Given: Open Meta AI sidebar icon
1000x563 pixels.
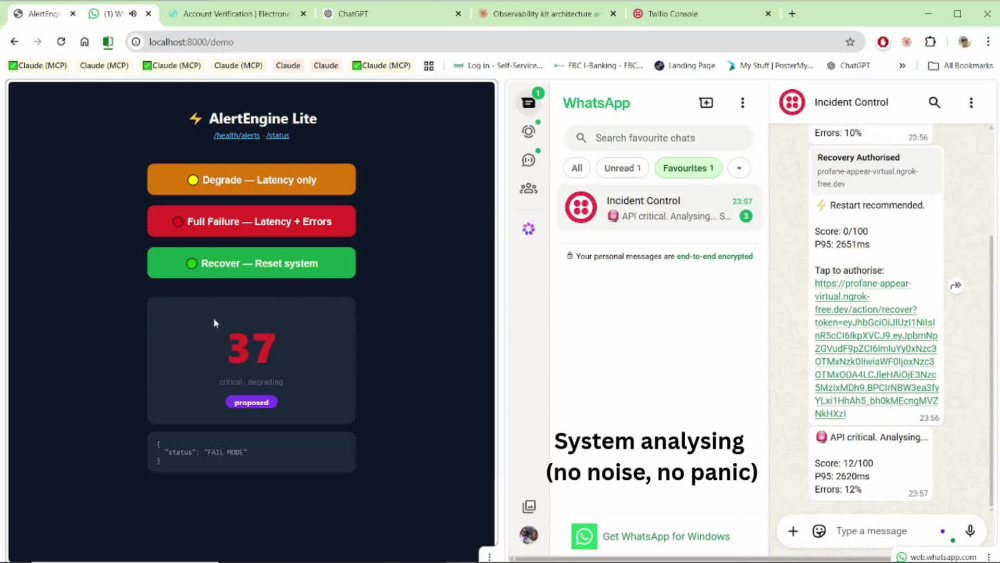Looking at the screenshot, I should click(529, 229).
